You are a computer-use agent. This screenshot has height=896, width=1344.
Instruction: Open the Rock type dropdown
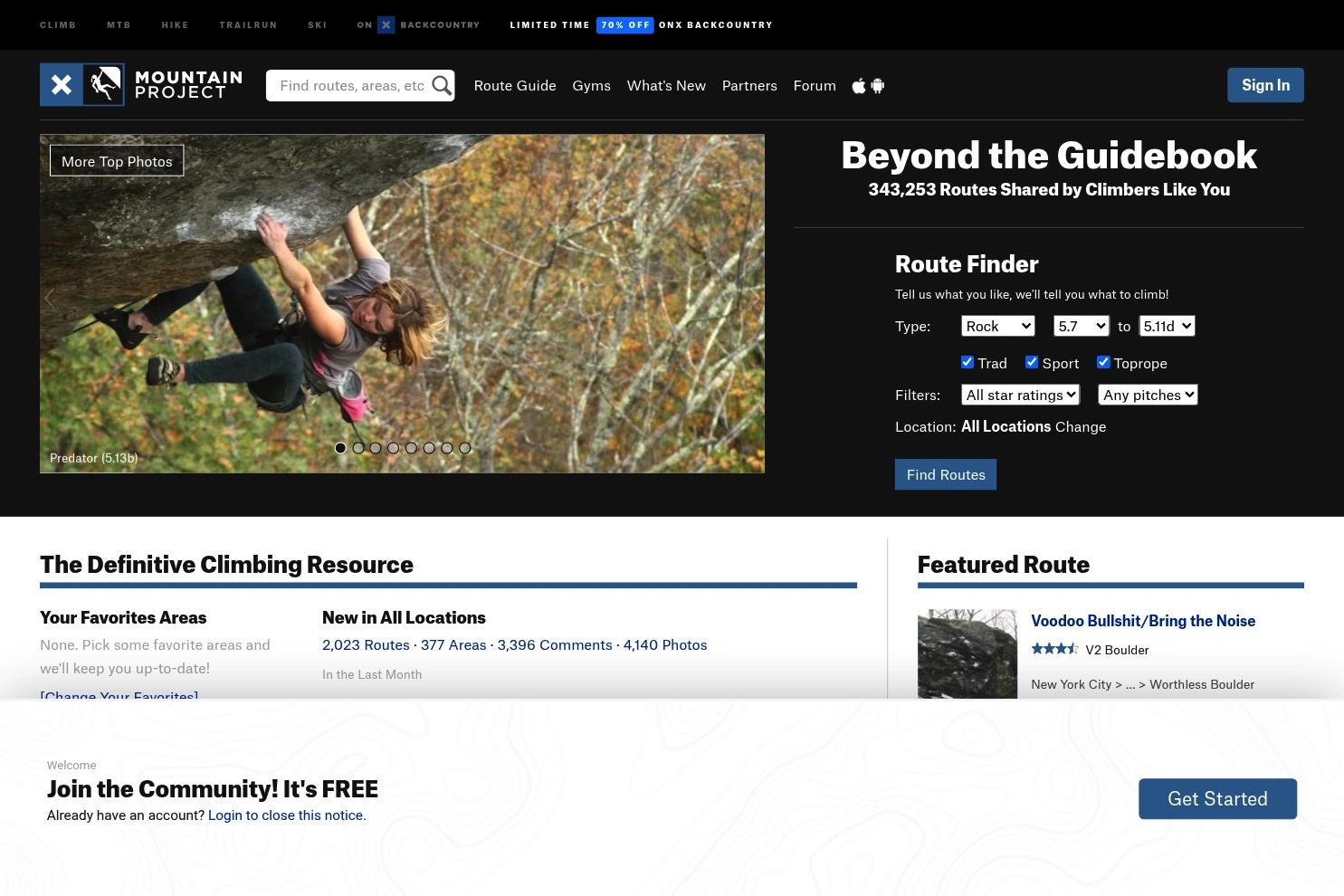pyautogui.click(x=997, y=326)
